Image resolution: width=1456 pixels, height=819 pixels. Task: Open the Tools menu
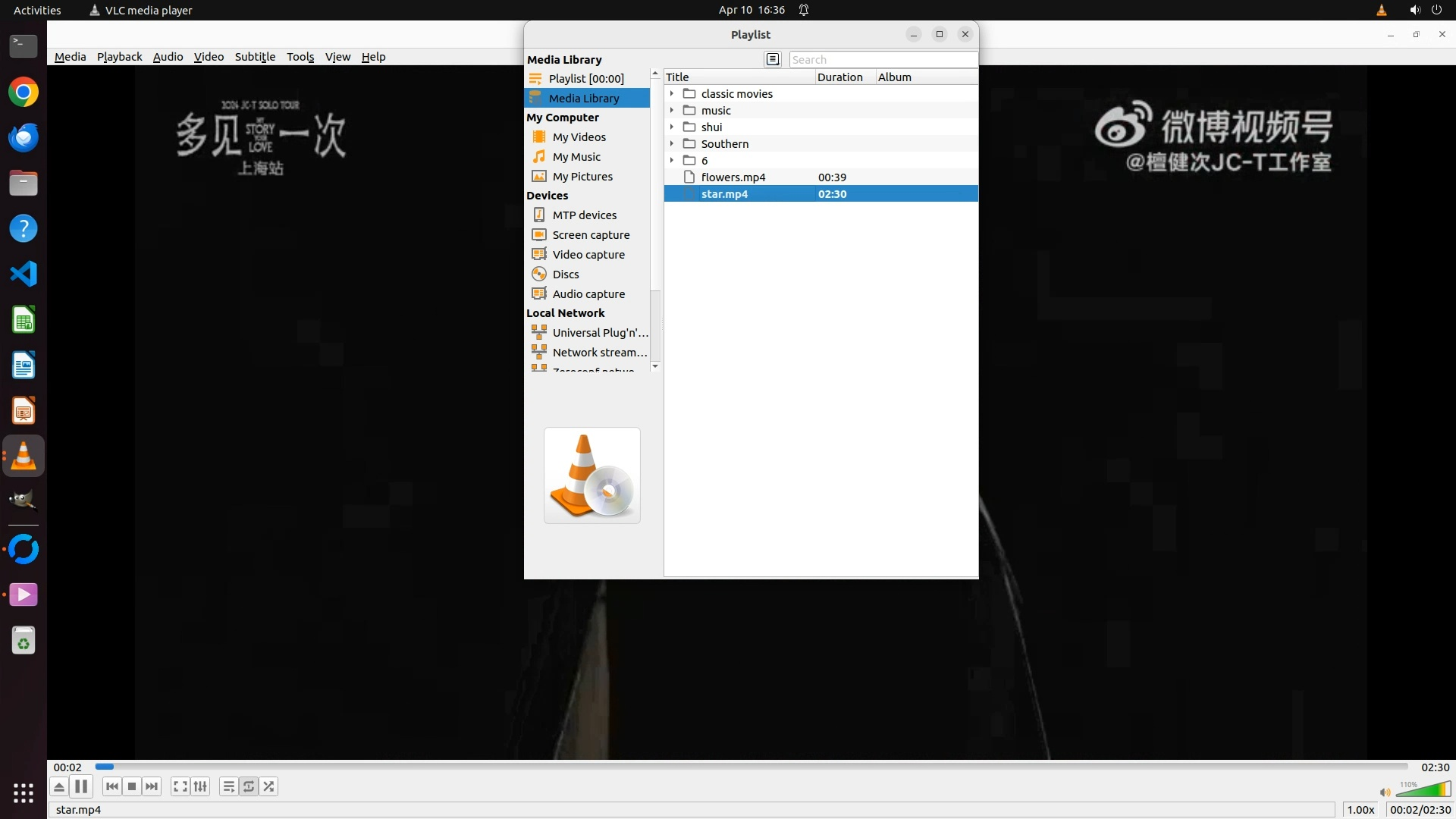pyautogui.click(x=300, y=57)
